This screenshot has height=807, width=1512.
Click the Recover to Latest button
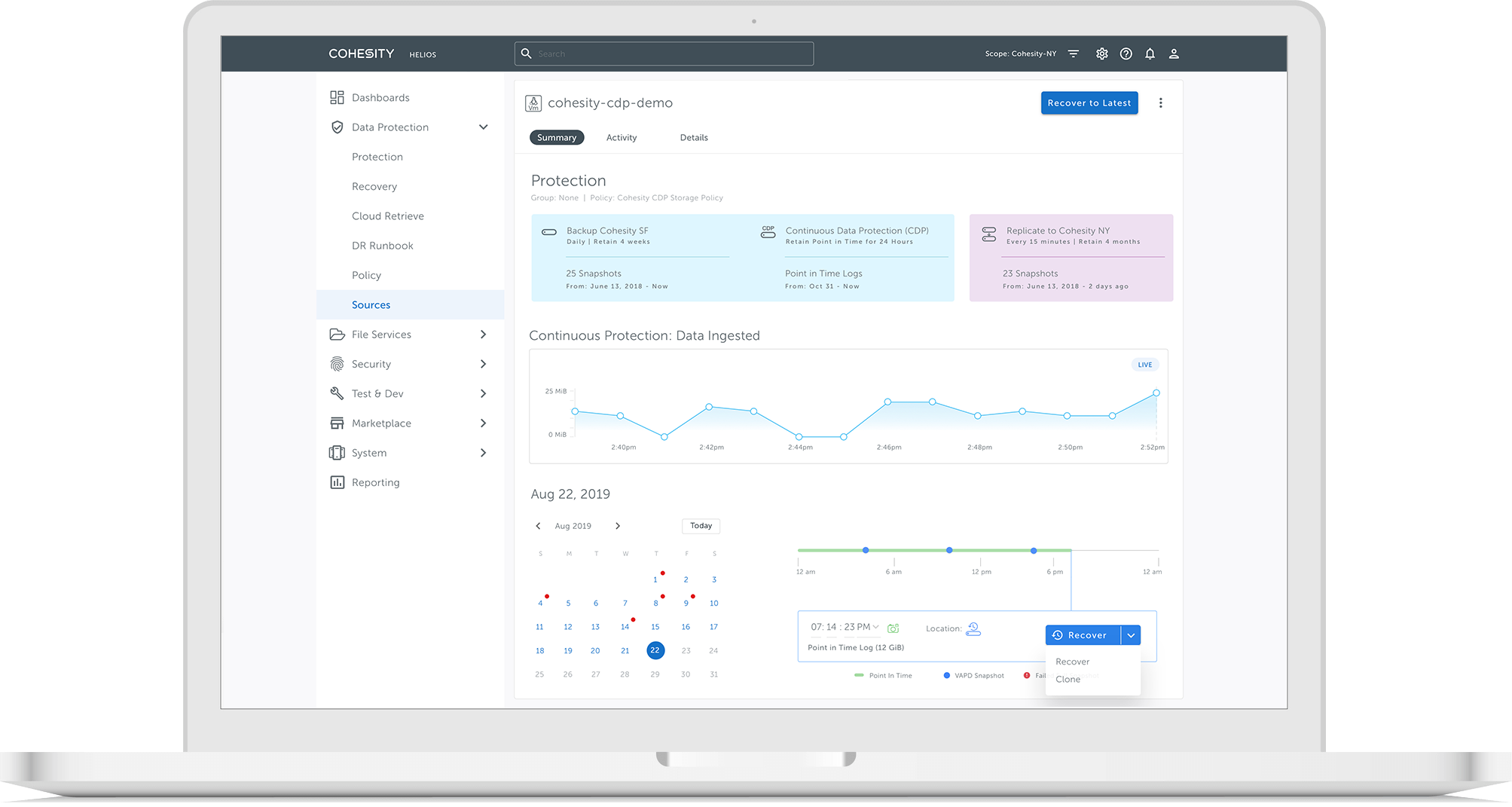coord(1089,103)
